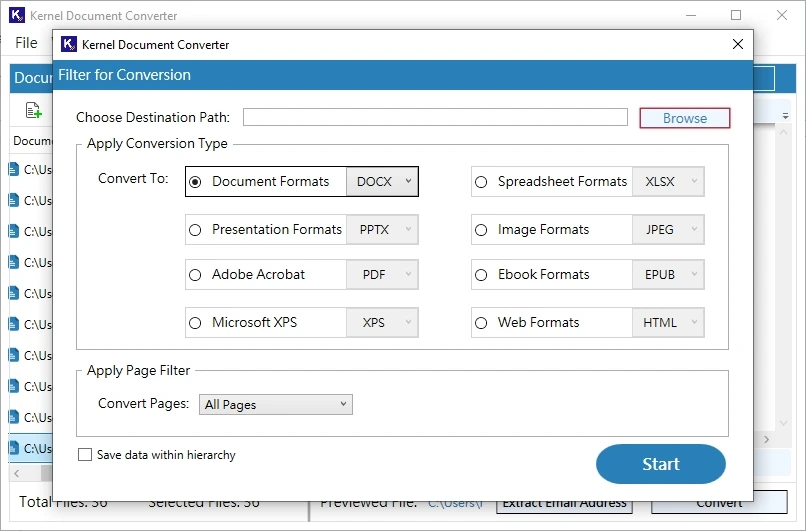Image resolution: width=806 pixels, height=531 pixels.
Task: Open the PPTX format dropdown
Action: coord(382,229)
